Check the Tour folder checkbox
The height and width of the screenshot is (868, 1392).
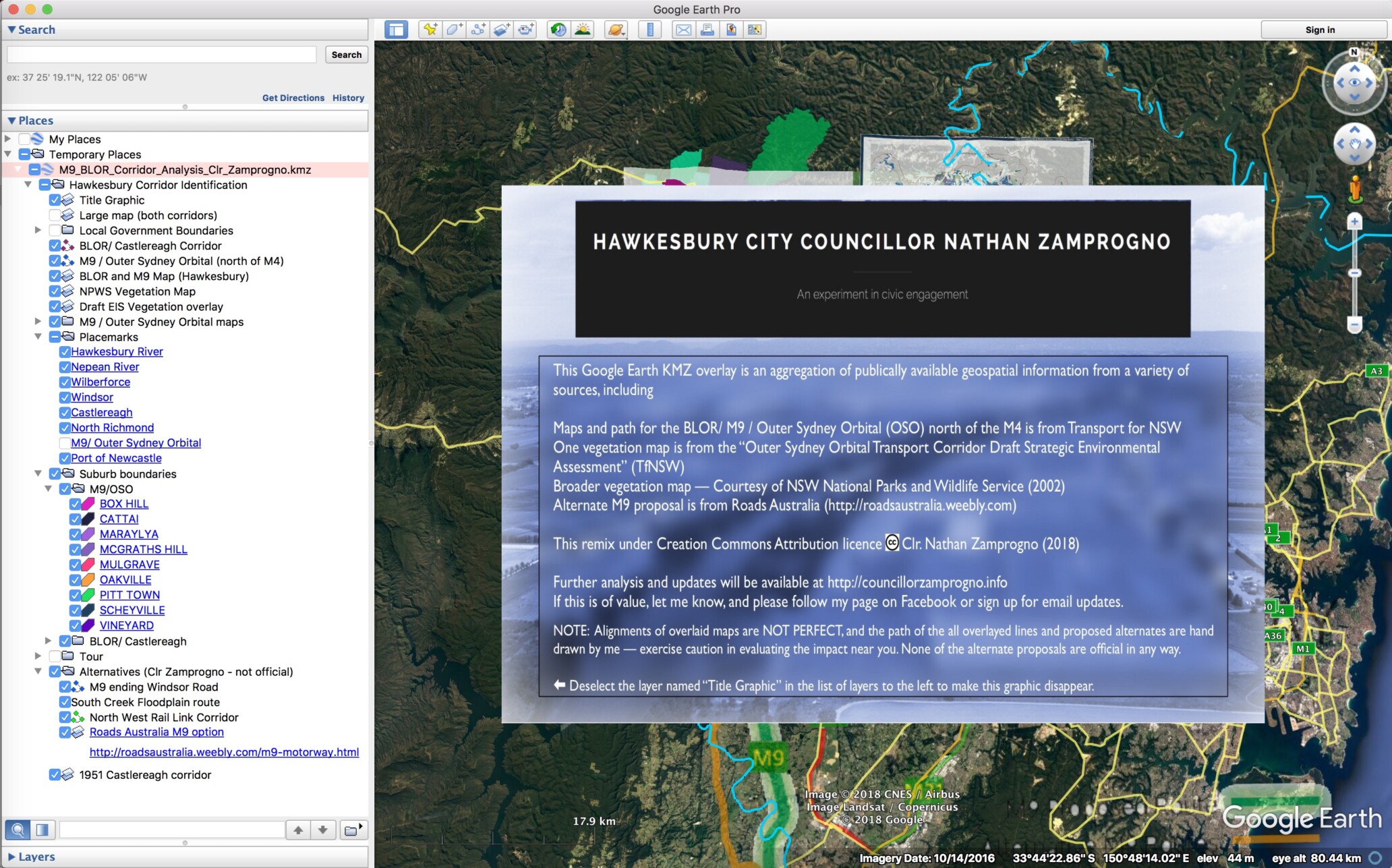55,656
